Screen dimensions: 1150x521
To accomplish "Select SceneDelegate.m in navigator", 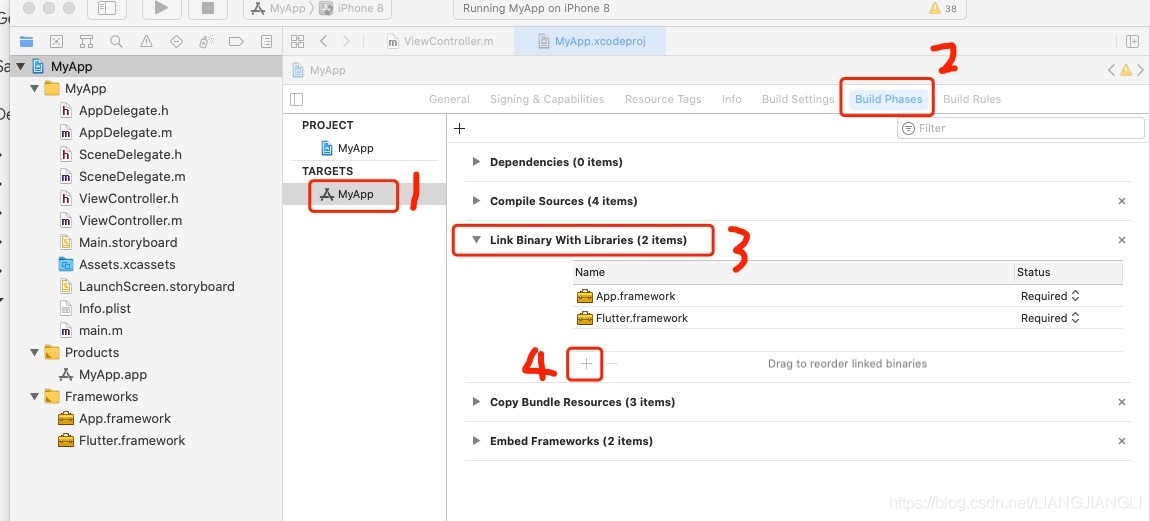I will [122, 177].
